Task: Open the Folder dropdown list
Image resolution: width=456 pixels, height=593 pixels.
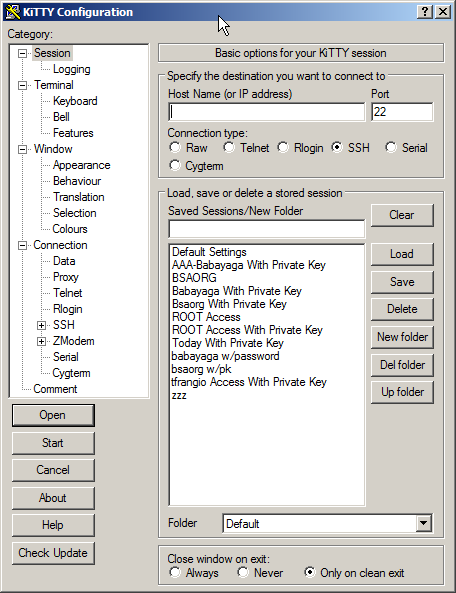Action: pos(423,523)
